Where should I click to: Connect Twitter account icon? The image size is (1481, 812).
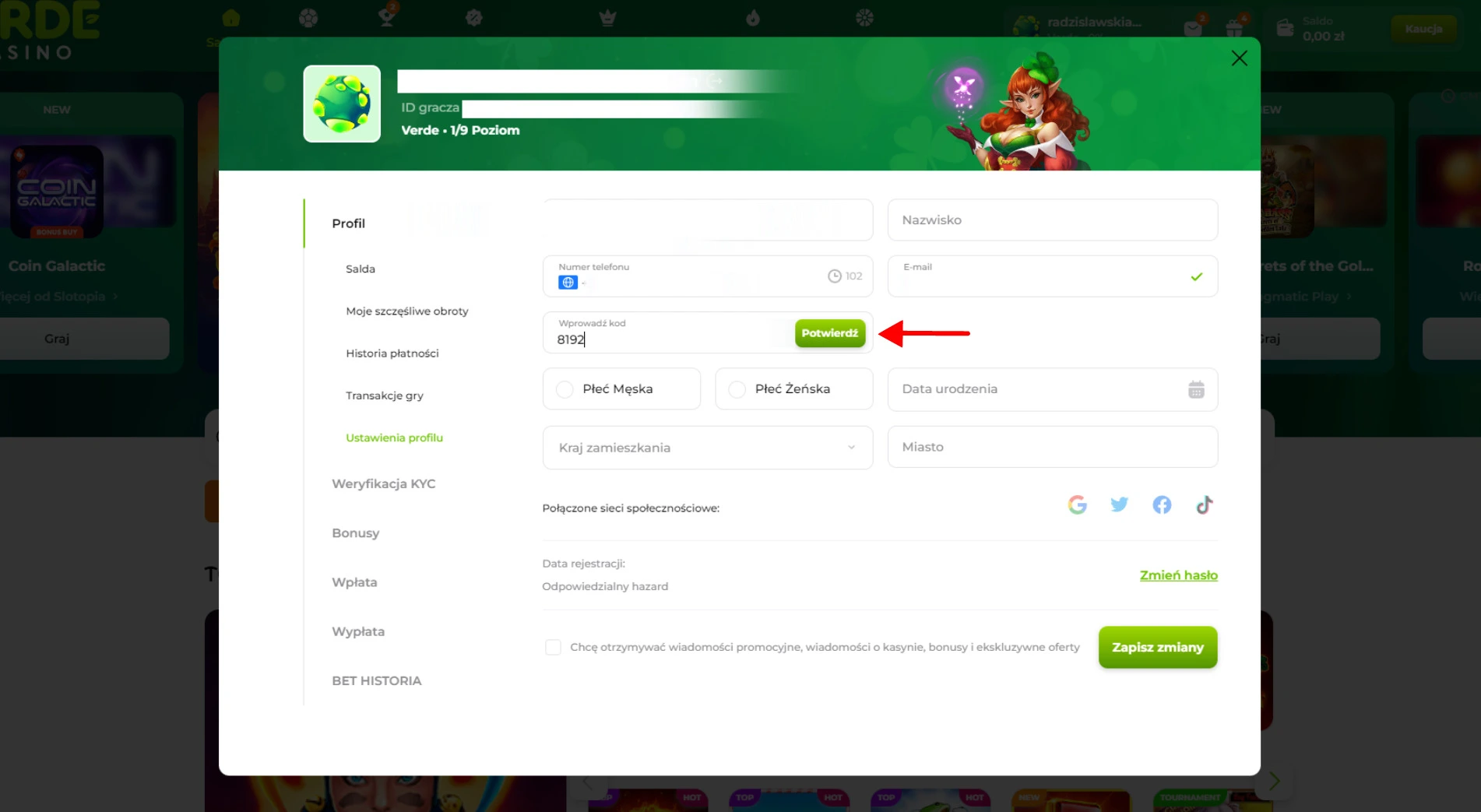pos(1119,504)
